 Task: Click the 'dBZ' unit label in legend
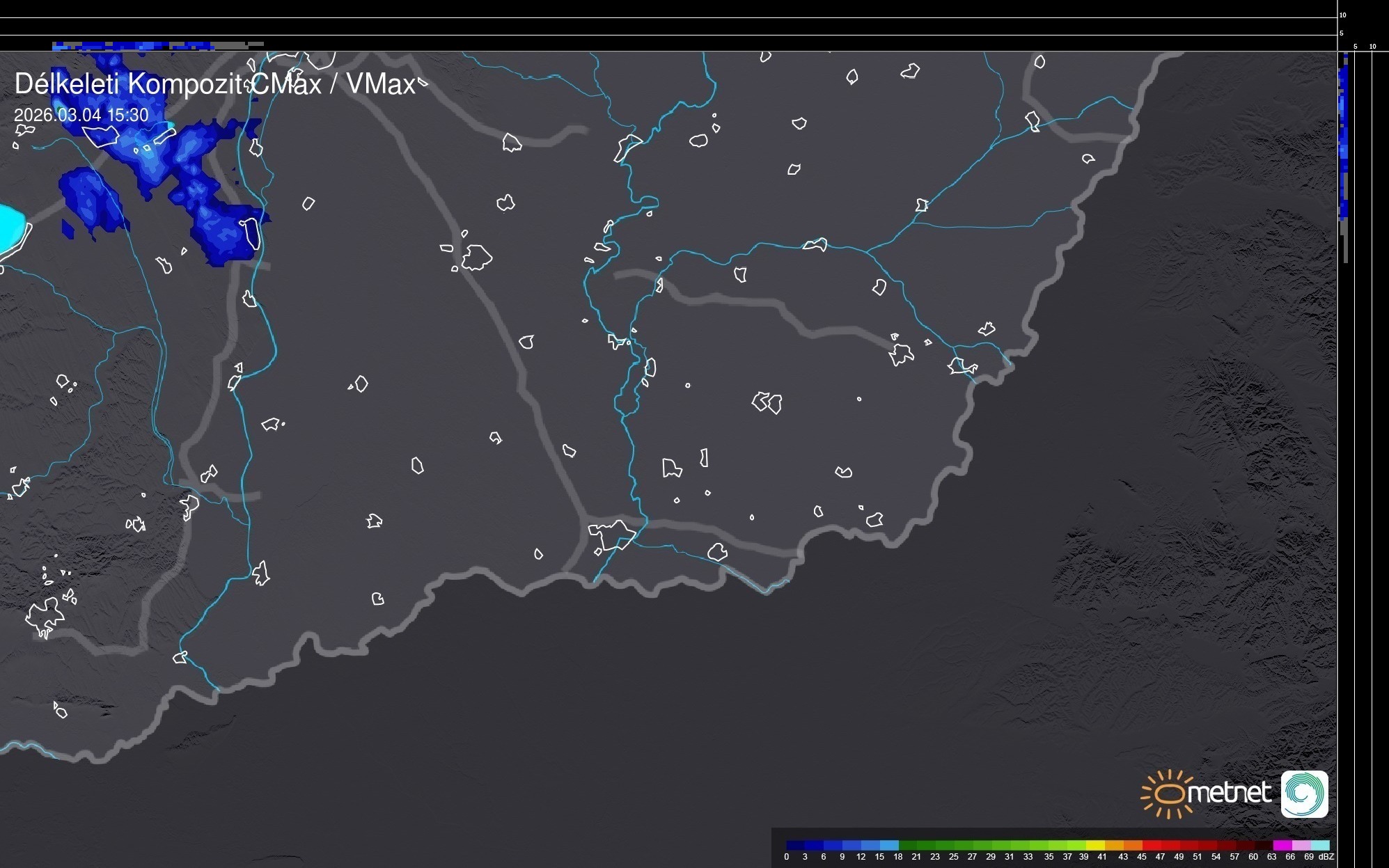click(1326, 857)
